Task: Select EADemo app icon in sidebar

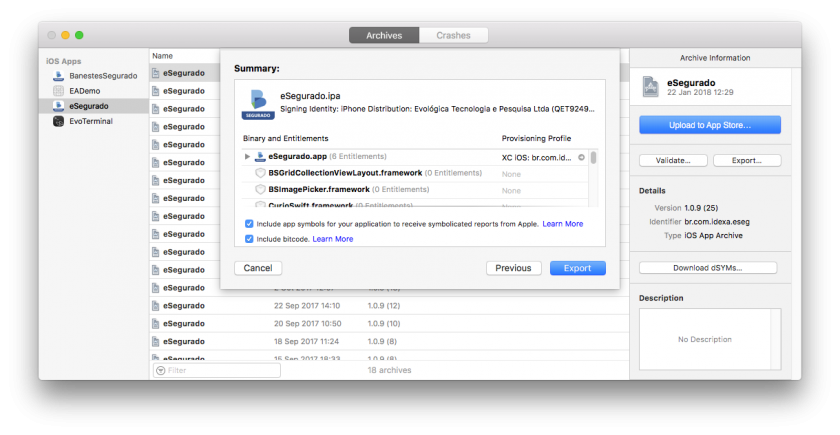Action: (x=59, y=91)
